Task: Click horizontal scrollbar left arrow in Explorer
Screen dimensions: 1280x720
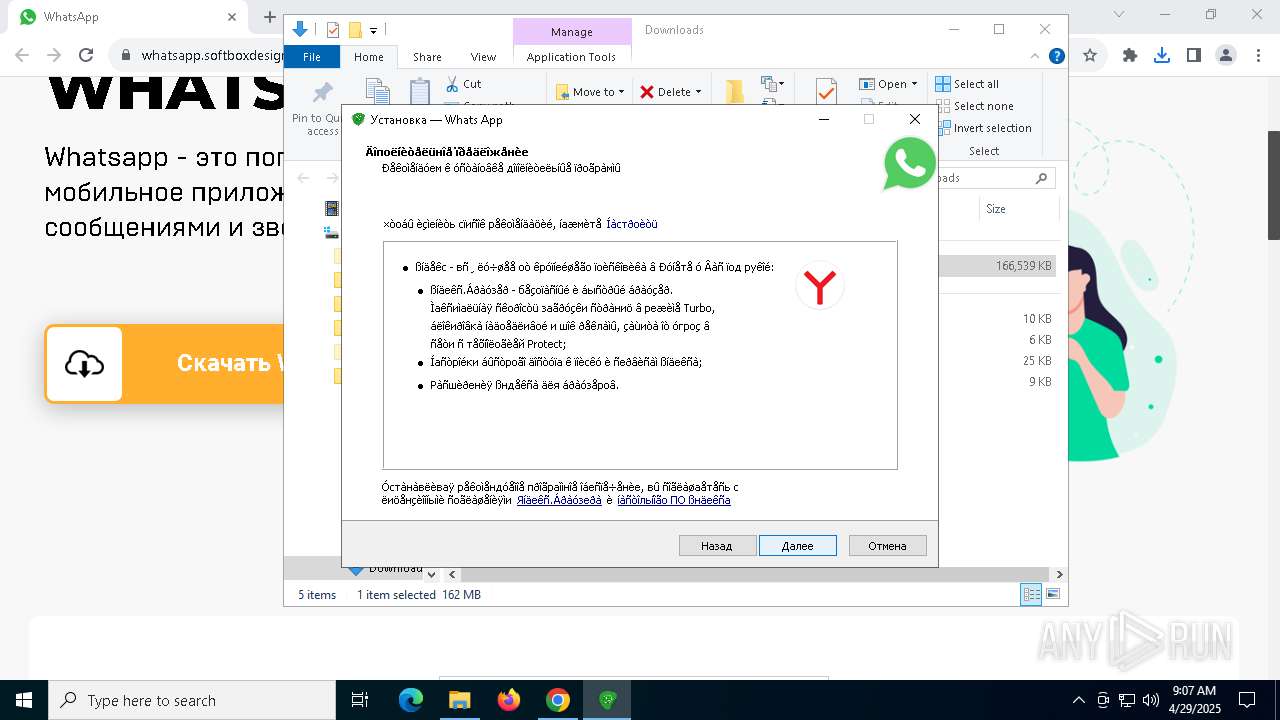Action: tap(452, 575)
